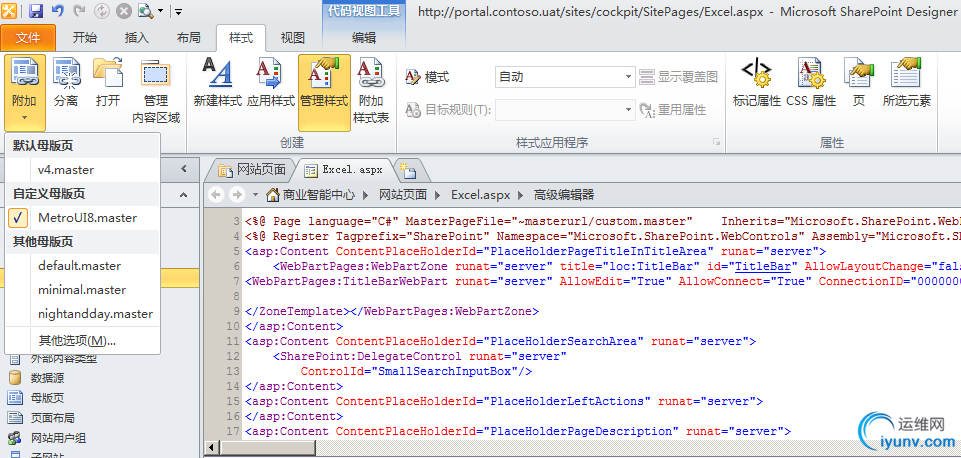The height and width of the screenshot is (458, 961).
Task: Click the horizontal scrollbar left arrow
Action: pyautogui.click(x=211, y=447)
